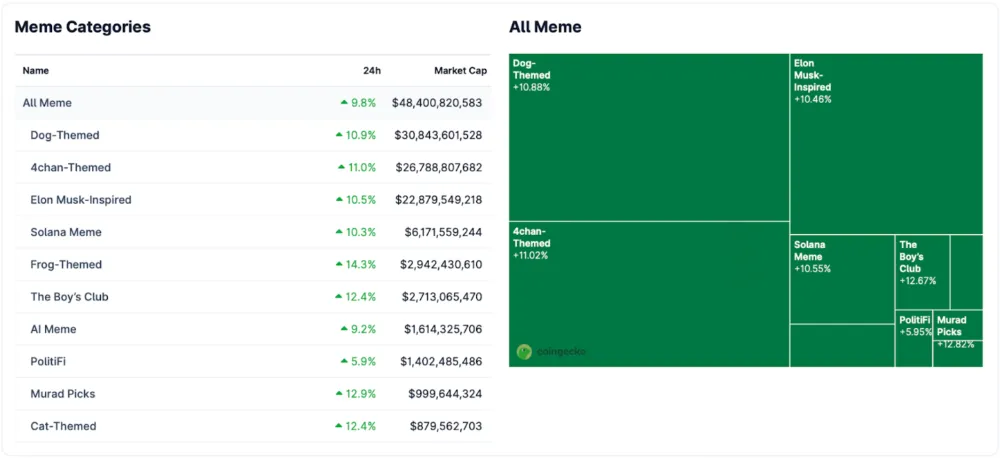
Task: Click the green arrow beside Frog-Themed 14.3%
Action: click(x=340, y=265)
